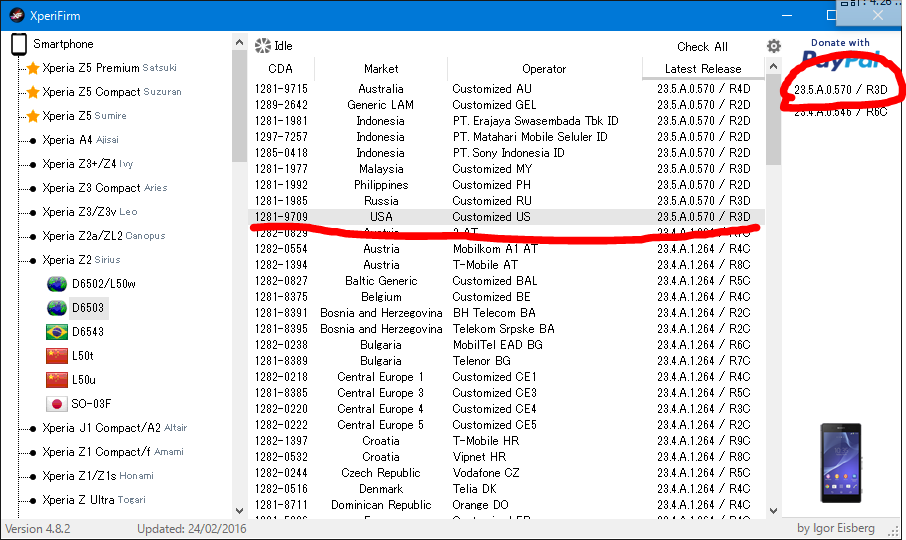This screenshot has width=906, height=540.
Task: Select the SO-03F model entry
Action: coord(91,404)
